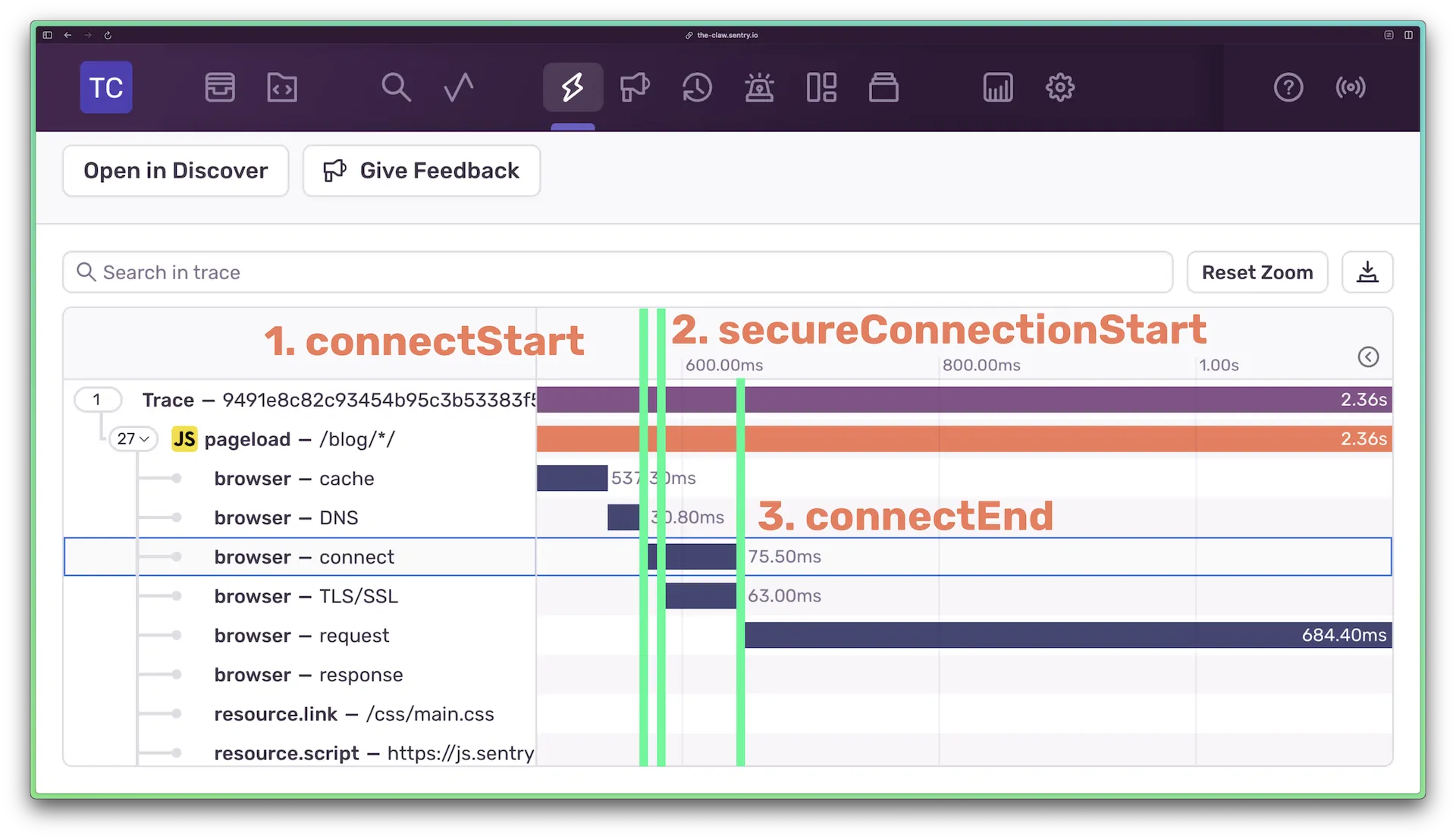Collapse the trace minimap chevron circle
This screenshot has height=839, width=1456.
click(x=1368, y=357)
